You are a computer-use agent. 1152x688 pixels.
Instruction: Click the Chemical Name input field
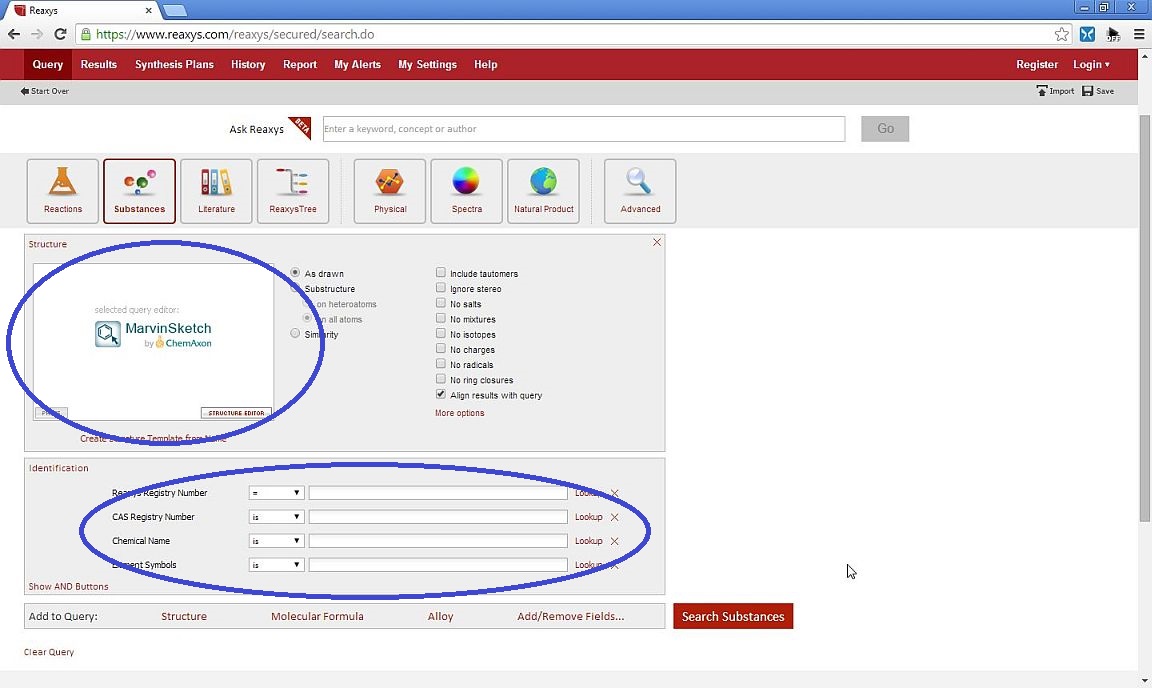click(438, 541)
